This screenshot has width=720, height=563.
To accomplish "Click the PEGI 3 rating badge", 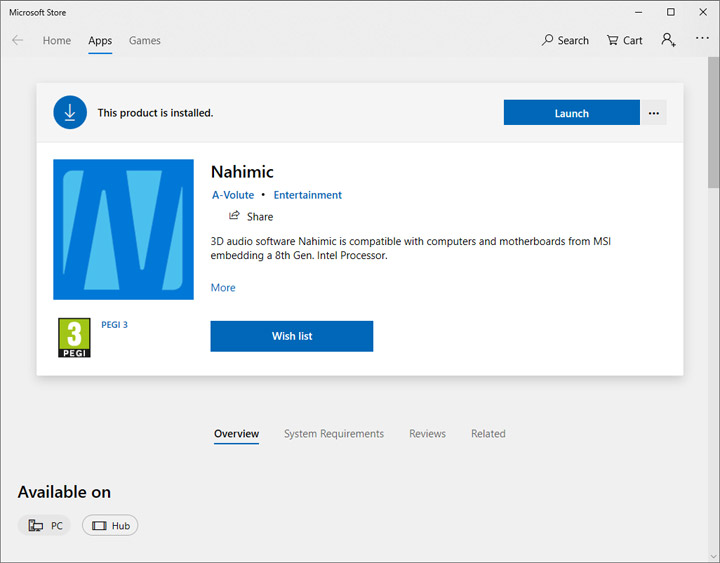I will click(74, 338).
